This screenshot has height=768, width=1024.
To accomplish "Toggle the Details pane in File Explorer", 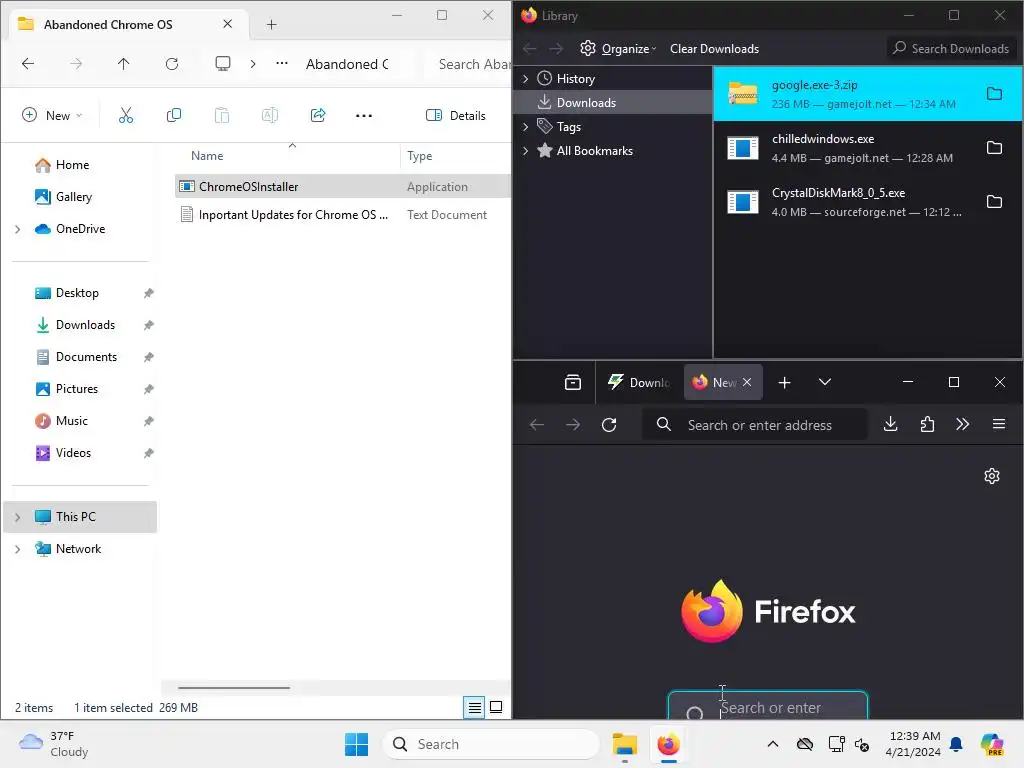I will tap(456, 116).
